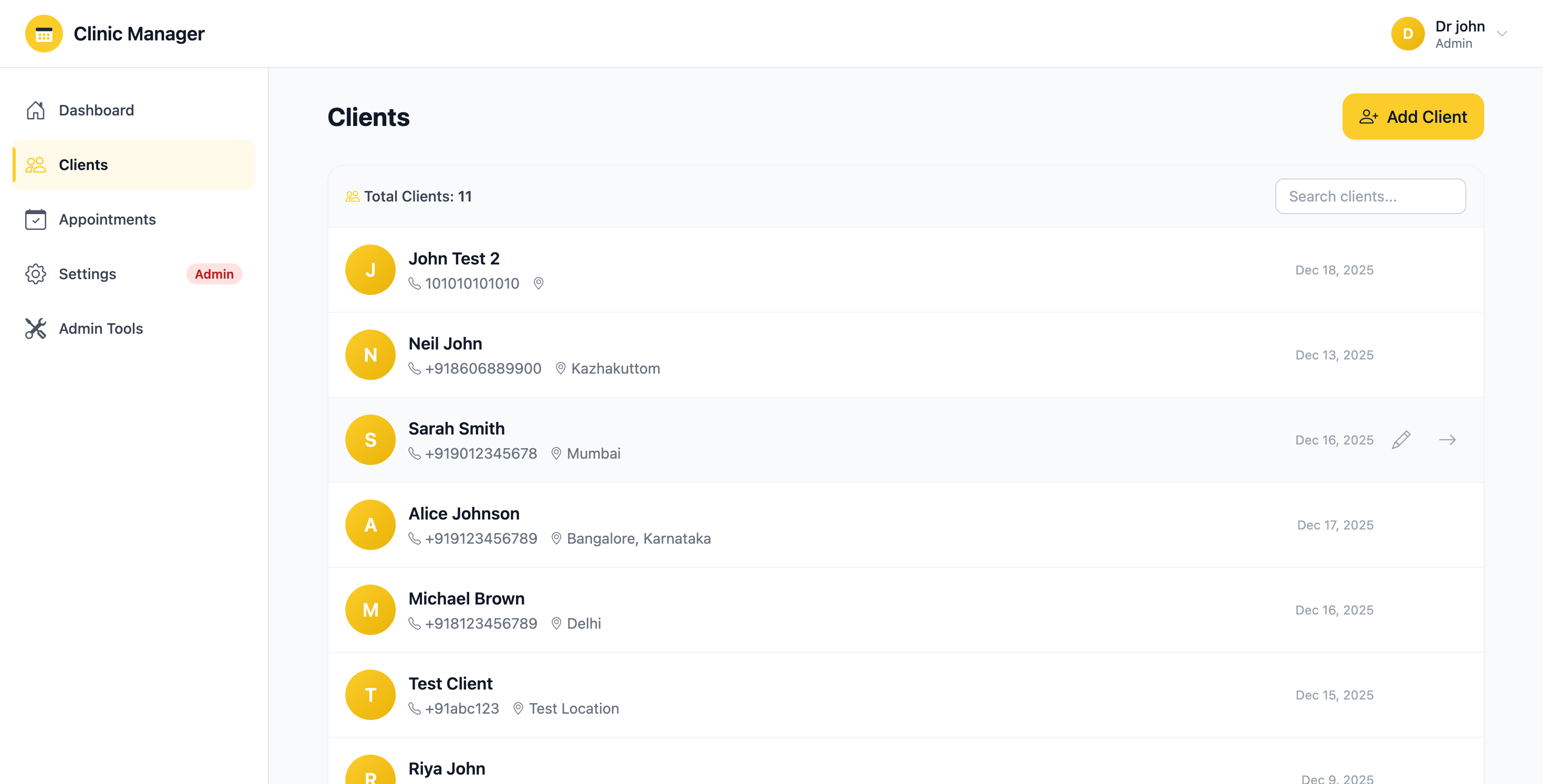The image size is (1543, 784).
Task: Click the search clients input field
Action: coord(1370,196)
